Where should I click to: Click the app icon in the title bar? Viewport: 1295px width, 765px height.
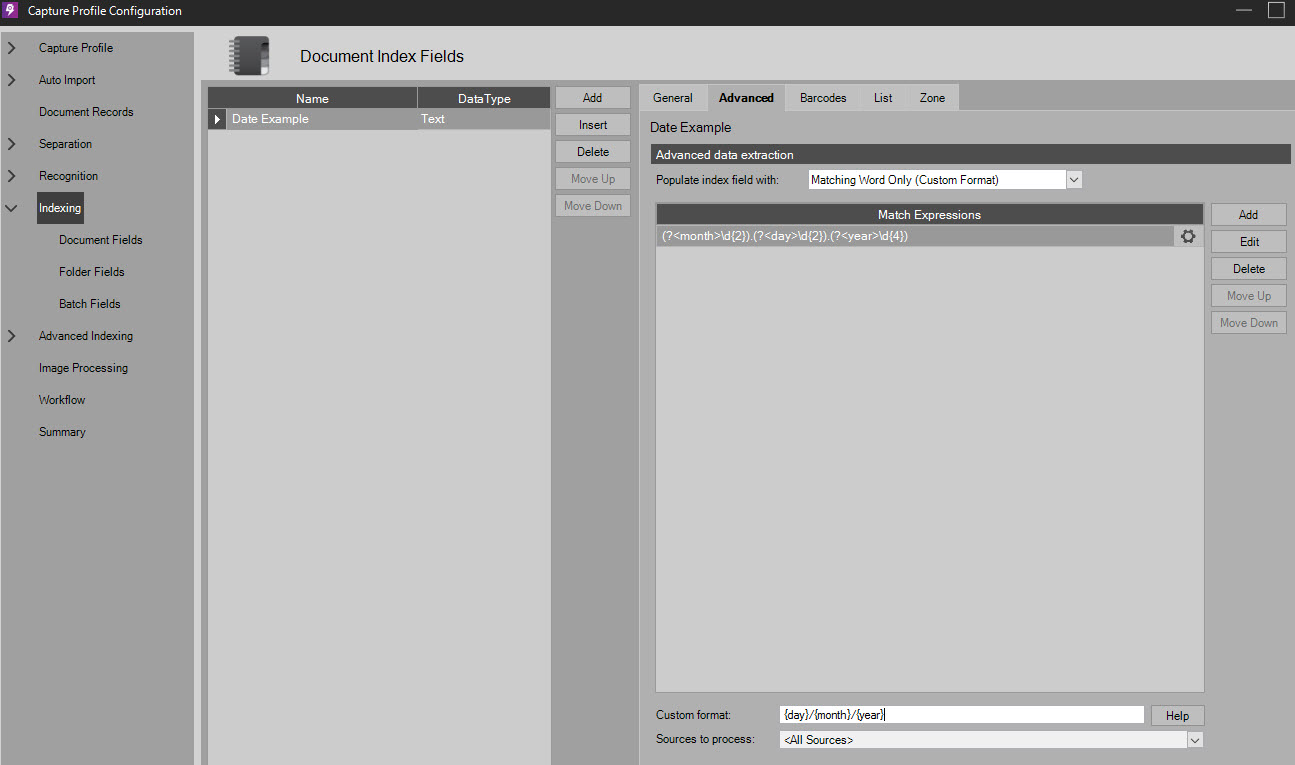coord(11,11)
